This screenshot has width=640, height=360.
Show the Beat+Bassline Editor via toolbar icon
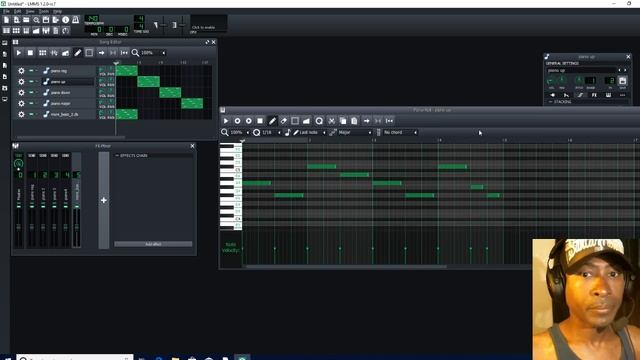click(16, 31)
